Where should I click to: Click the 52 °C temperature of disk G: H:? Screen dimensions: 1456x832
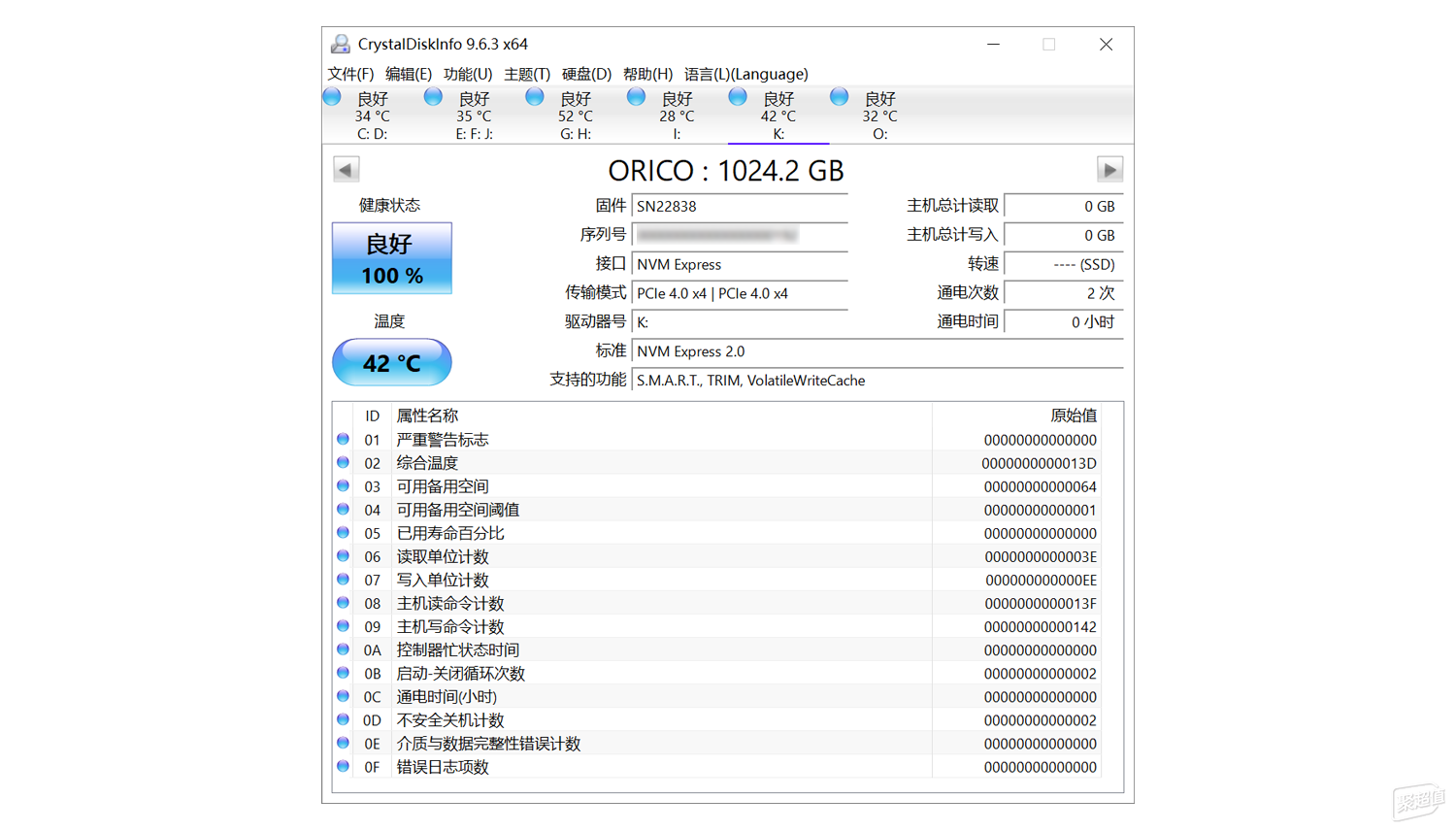coord(576,116)
